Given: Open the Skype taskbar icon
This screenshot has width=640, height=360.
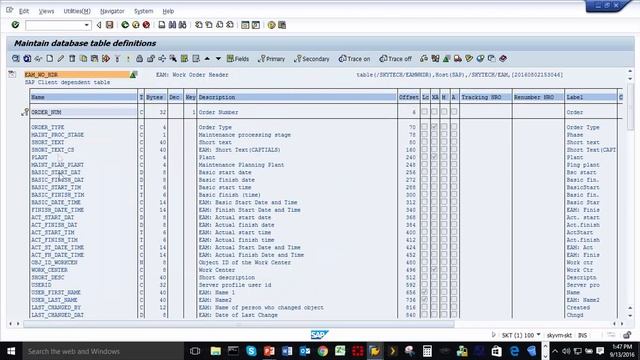Looking at the screenshot, I should 251,351.
